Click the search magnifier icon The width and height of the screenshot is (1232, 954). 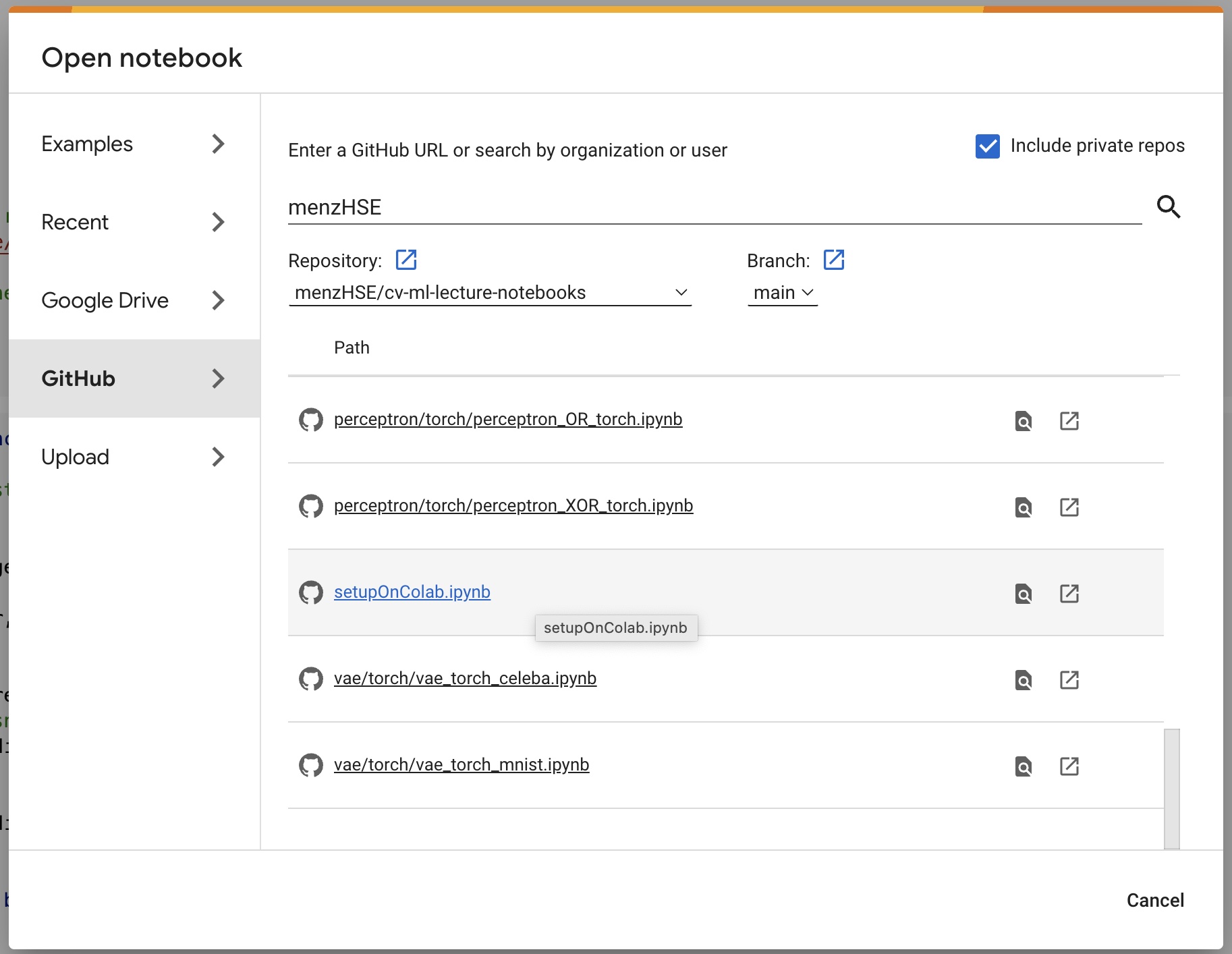(x=1169, y=206)
